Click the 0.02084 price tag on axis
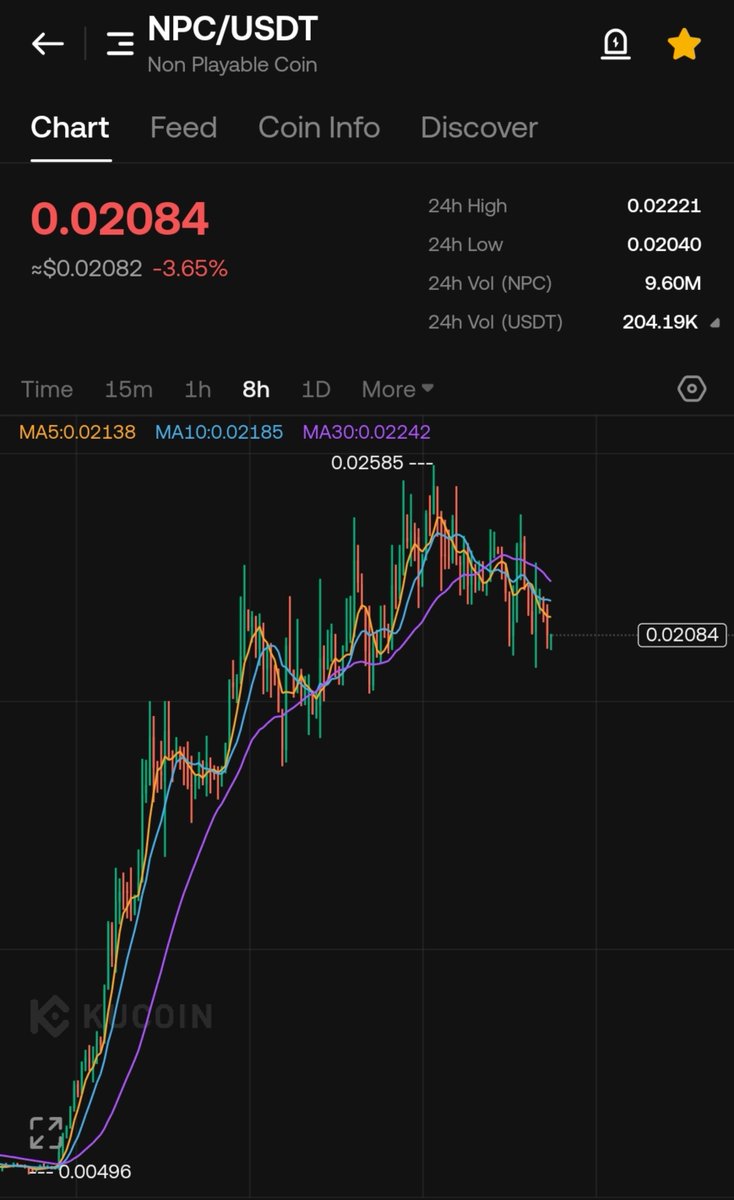 click(x=684, y=634)
